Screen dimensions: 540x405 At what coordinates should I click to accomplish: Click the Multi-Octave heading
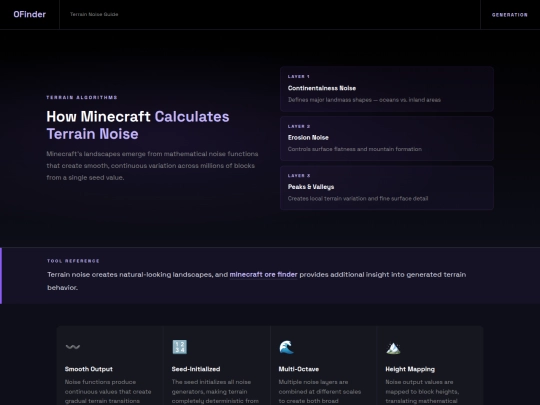tap(299, 369)
